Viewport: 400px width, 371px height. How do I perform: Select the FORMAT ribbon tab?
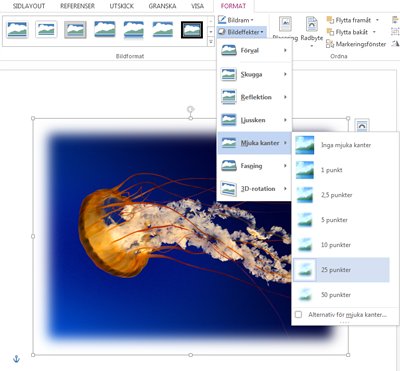click(x=233, y=6)
